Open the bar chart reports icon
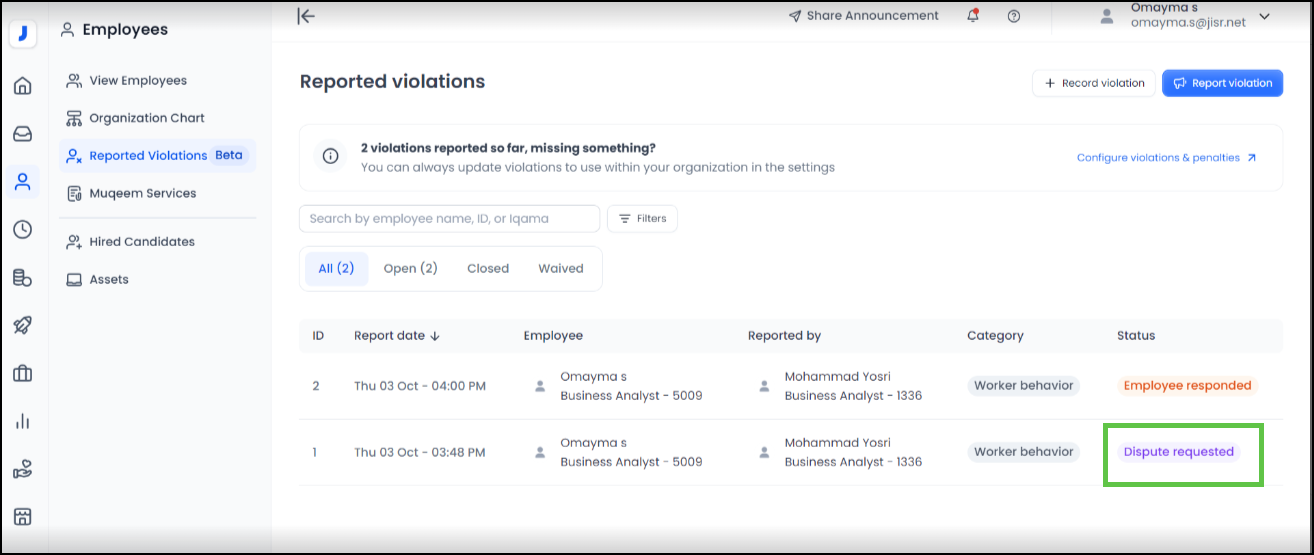The width and height of the screenshot is (1314, 555). coord(22,421)
